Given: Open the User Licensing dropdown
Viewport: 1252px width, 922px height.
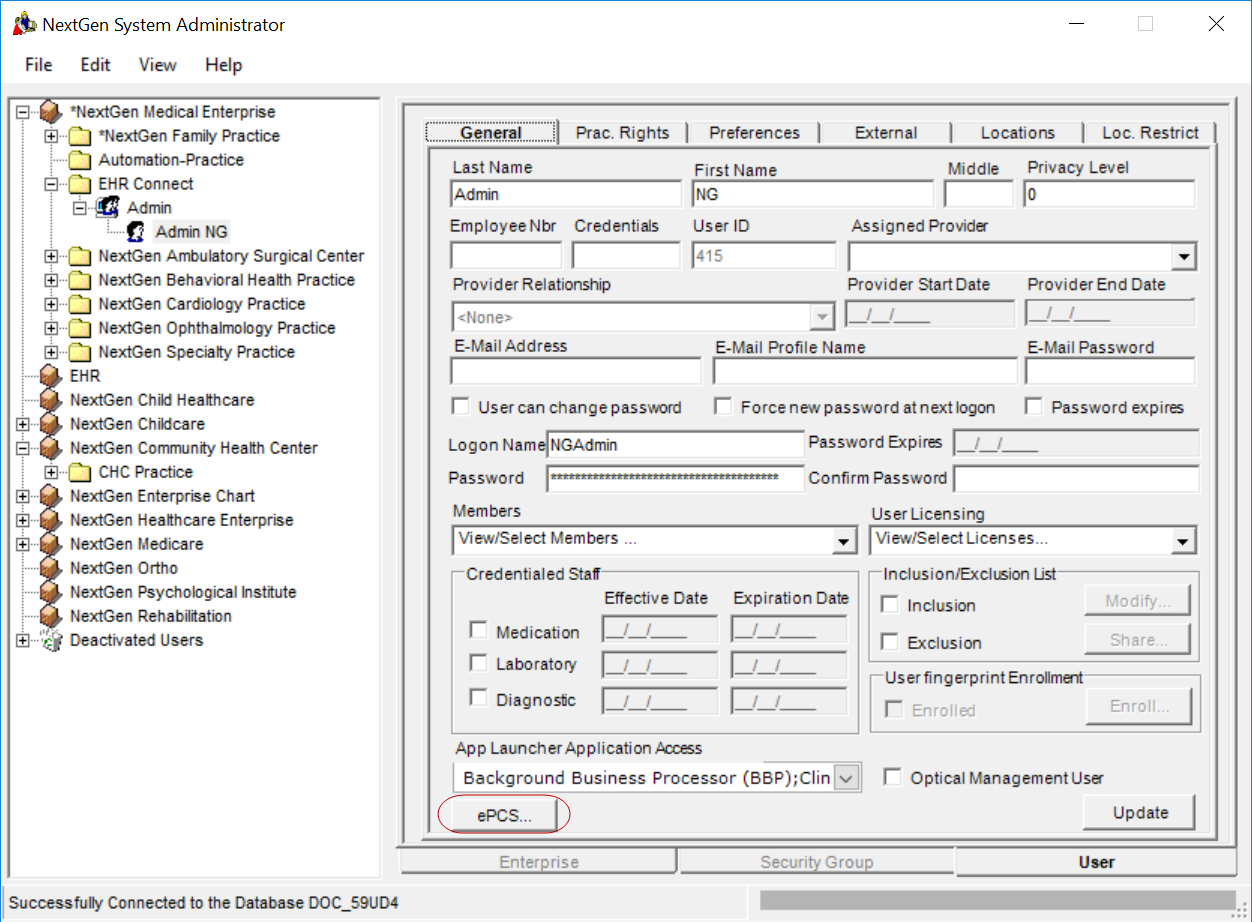Looking at the screenshot, I should click(1184, 541).
